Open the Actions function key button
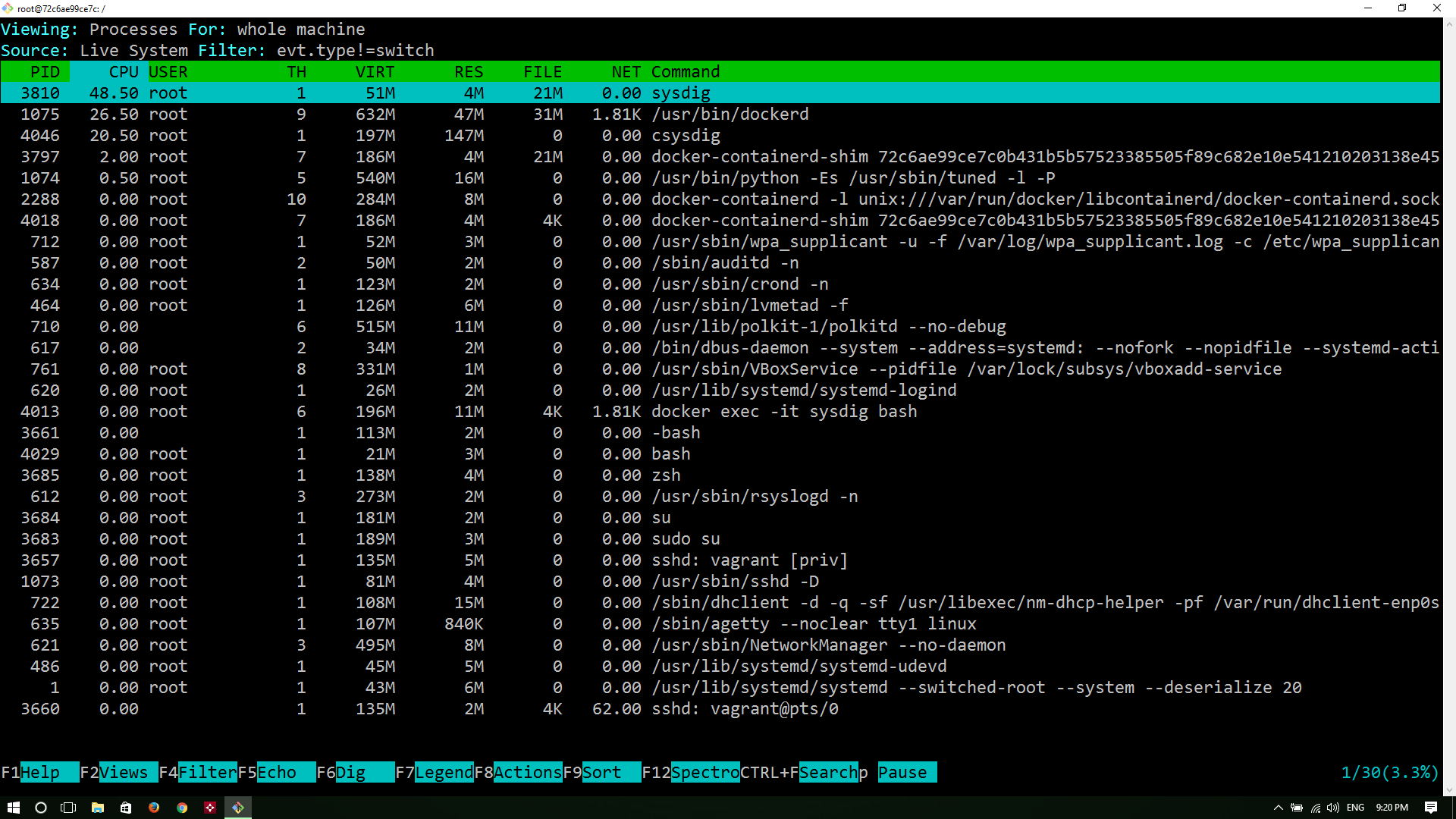This screenshot has width=1456, height=819. coord(528,772)
